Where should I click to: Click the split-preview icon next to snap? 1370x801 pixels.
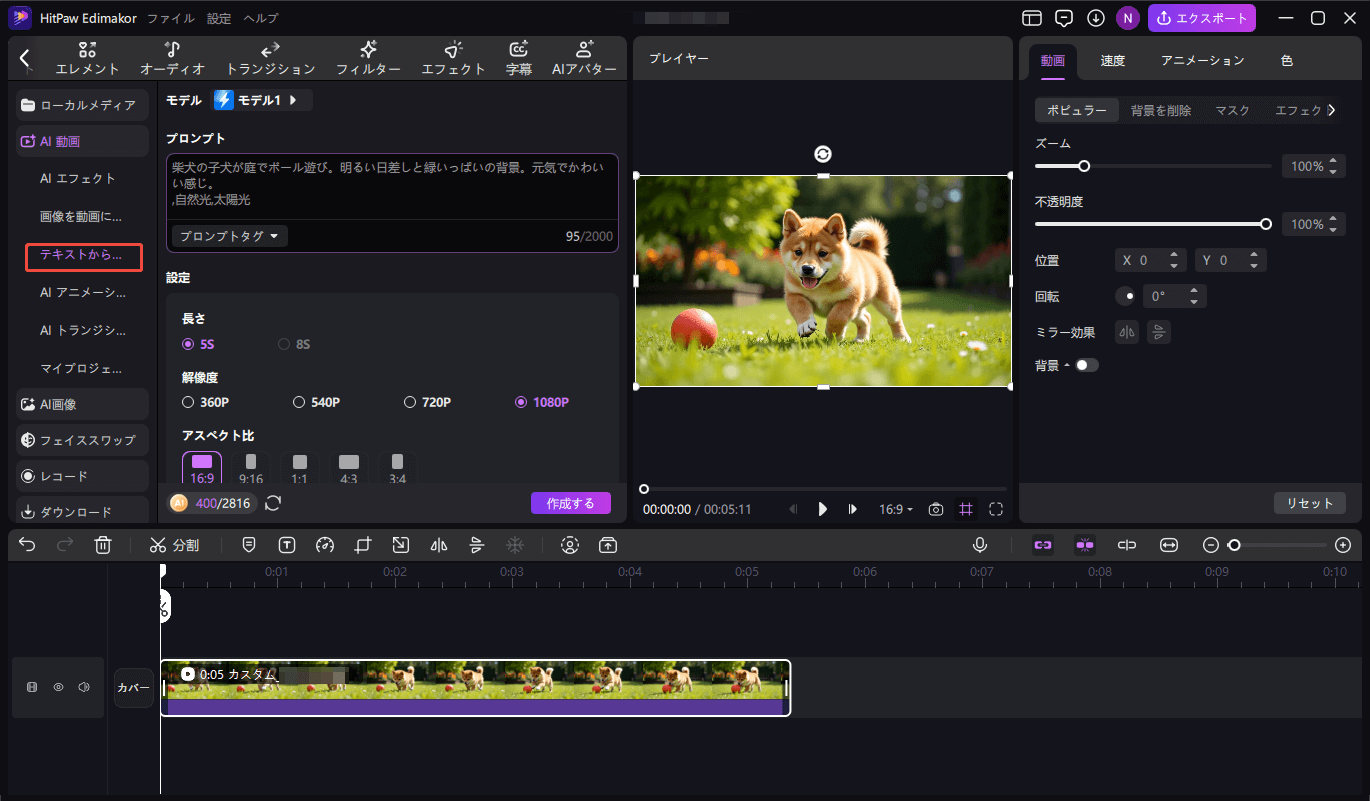[x=1127, y=545]
